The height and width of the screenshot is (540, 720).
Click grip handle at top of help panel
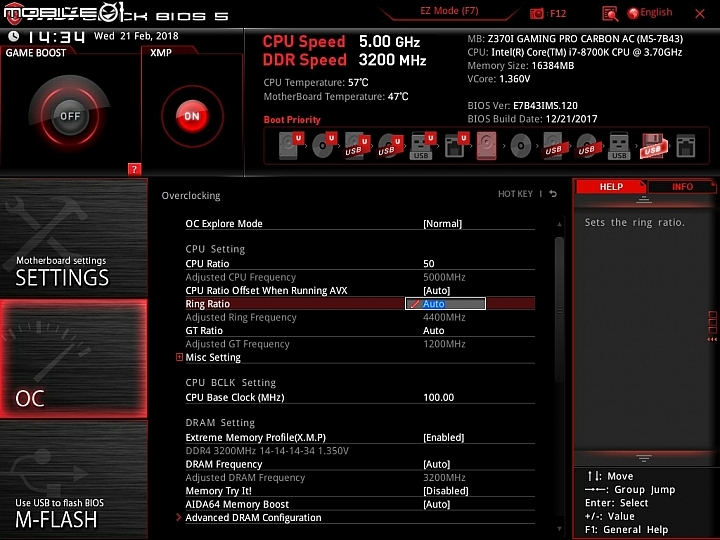pyautogui.click(x=644, y=199)
